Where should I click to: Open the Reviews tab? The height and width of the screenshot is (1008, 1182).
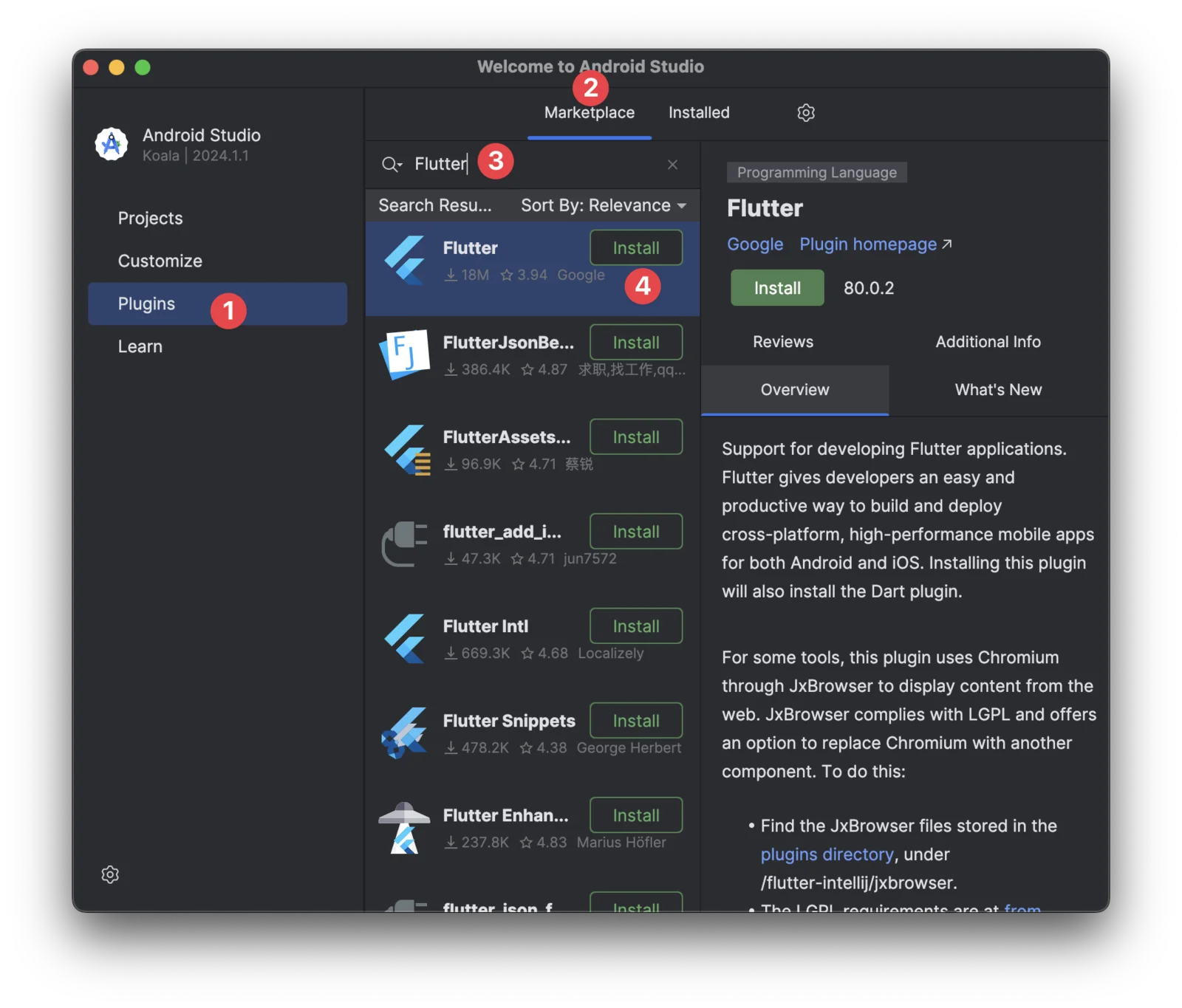pyautogui.click(x=783, y=342)
